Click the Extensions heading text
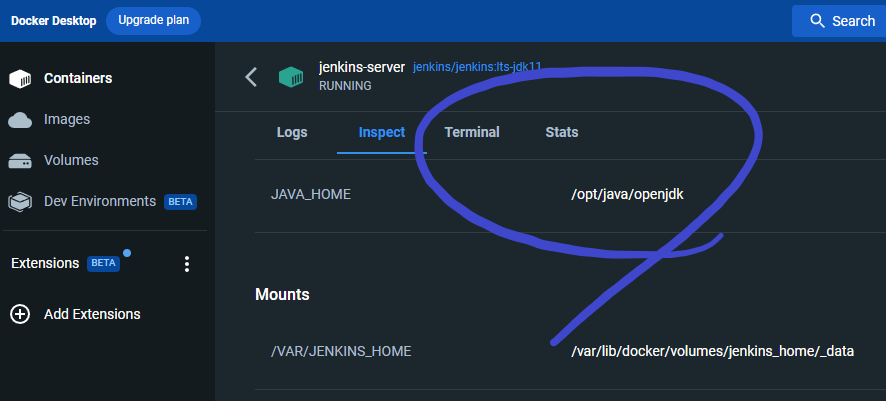886x401 pixels. (45, 263)
